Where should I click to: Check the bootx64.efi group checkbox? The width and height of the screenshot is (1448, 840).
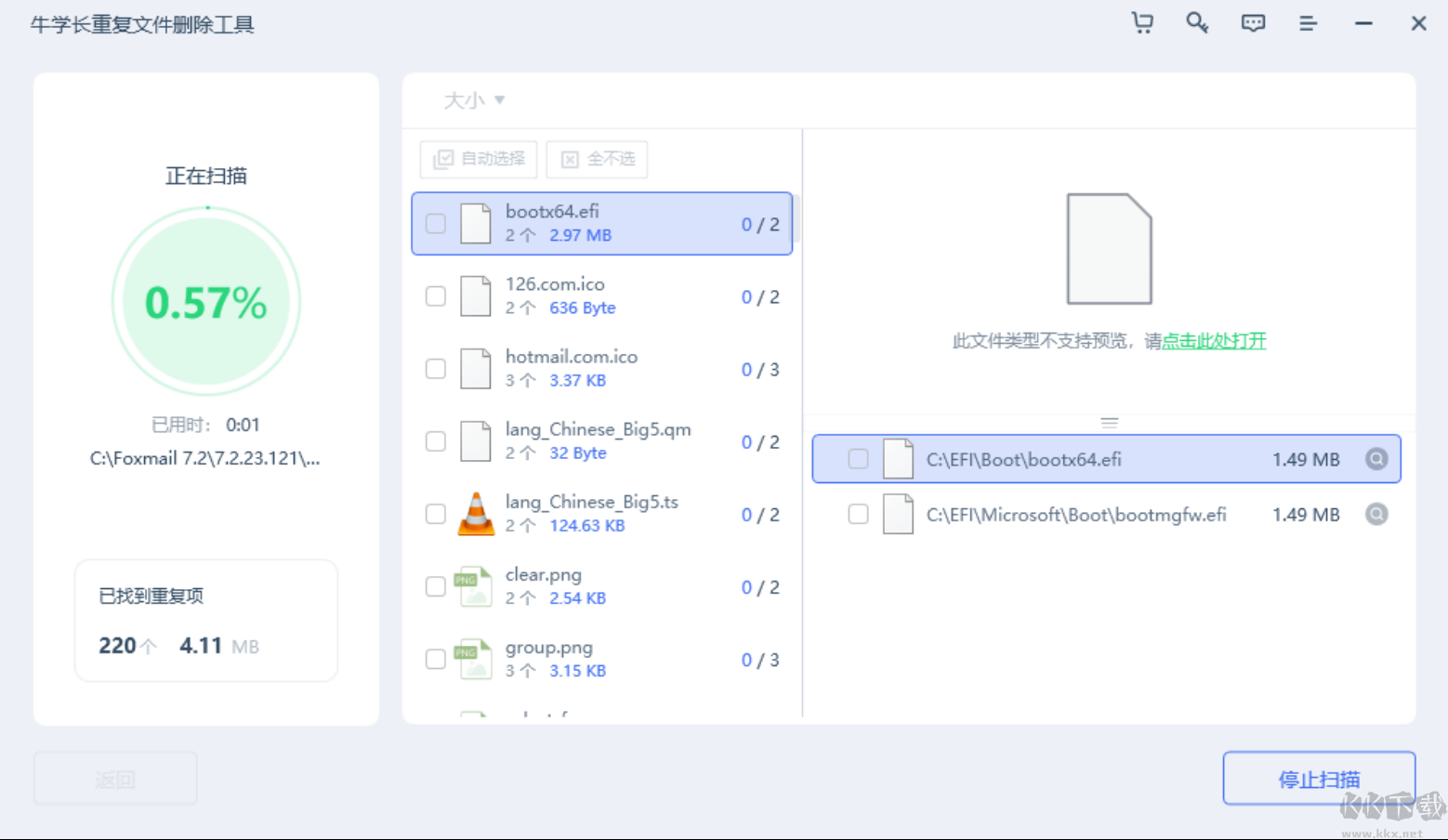[x=435, y=224]
